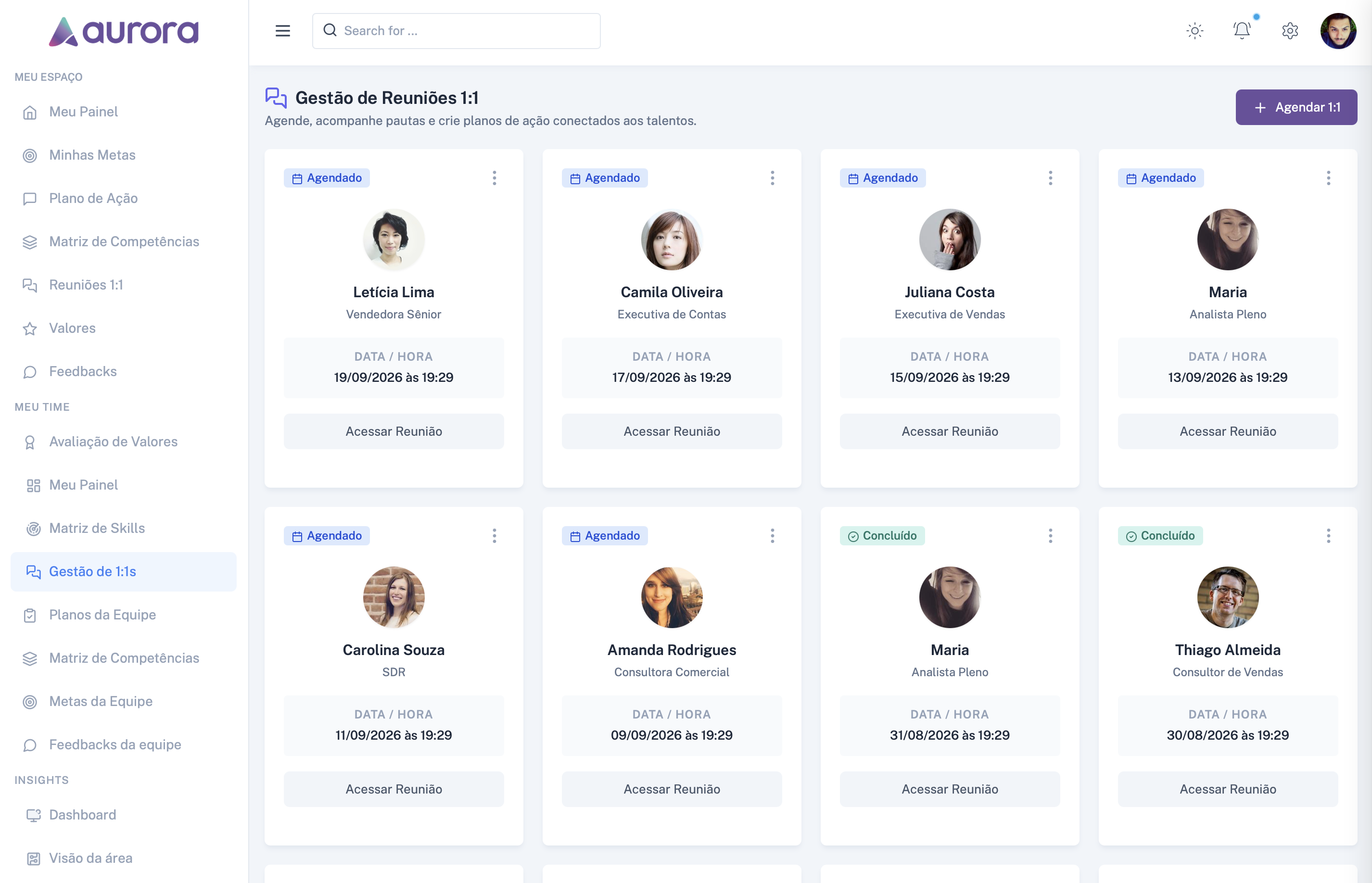Focus the Search for input field

(x=457, y=31)
